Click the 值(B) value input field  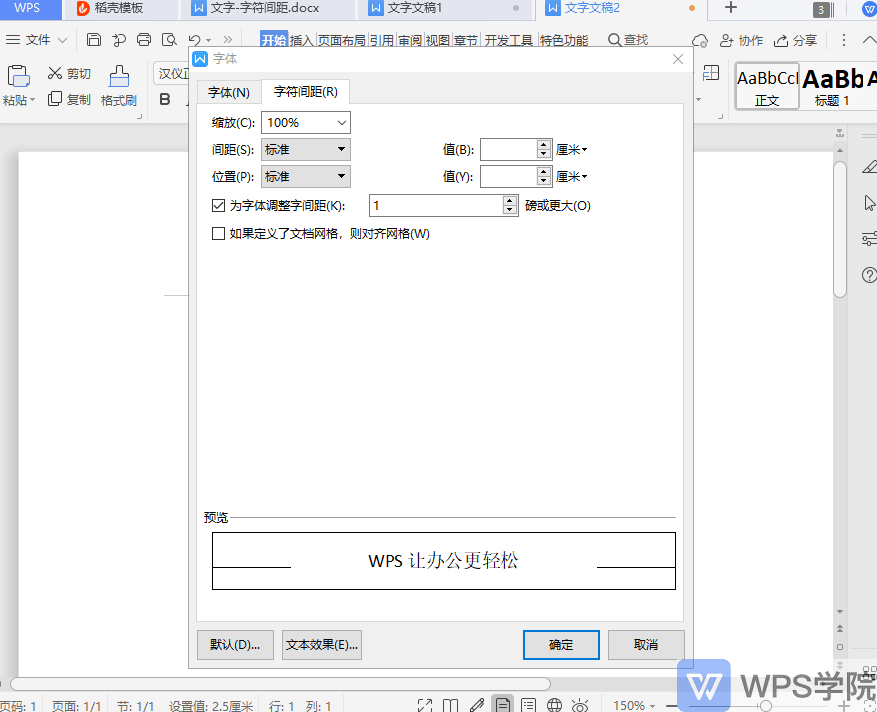click(510, 149)
